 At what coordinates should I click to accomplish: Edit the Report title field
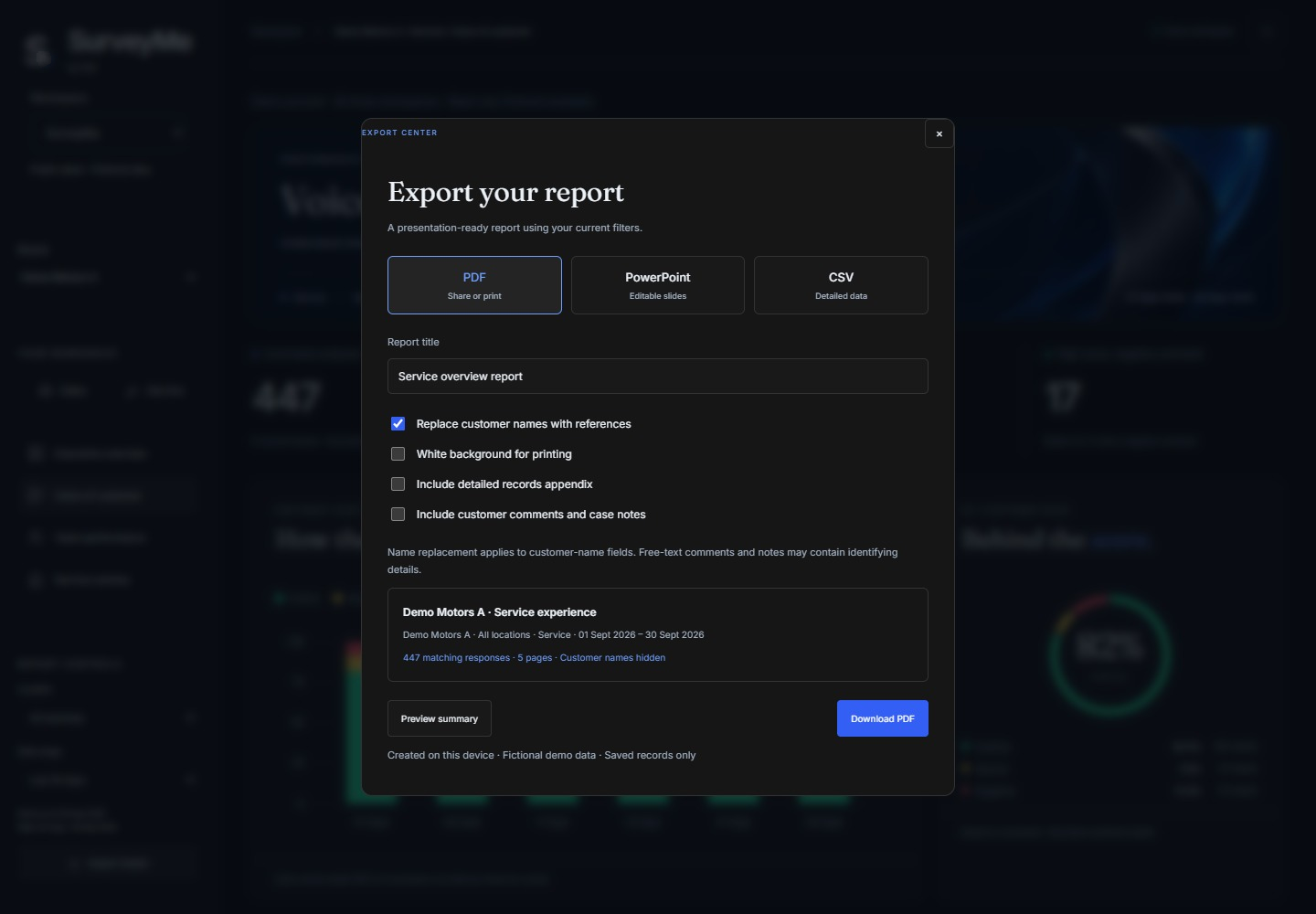click(x=658, y=377)
